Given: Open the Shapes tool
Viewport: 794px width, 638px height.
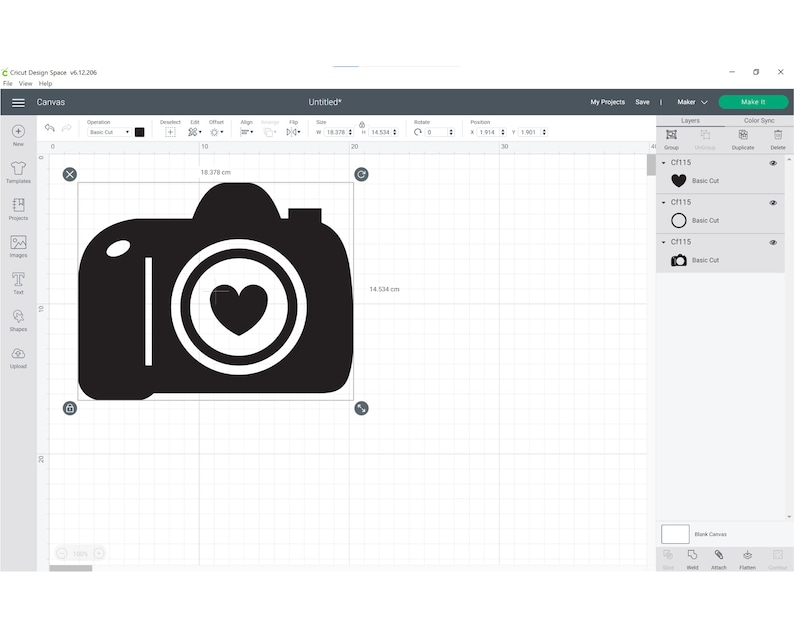Looking at the screenshot, I should [x=18, y=319].
